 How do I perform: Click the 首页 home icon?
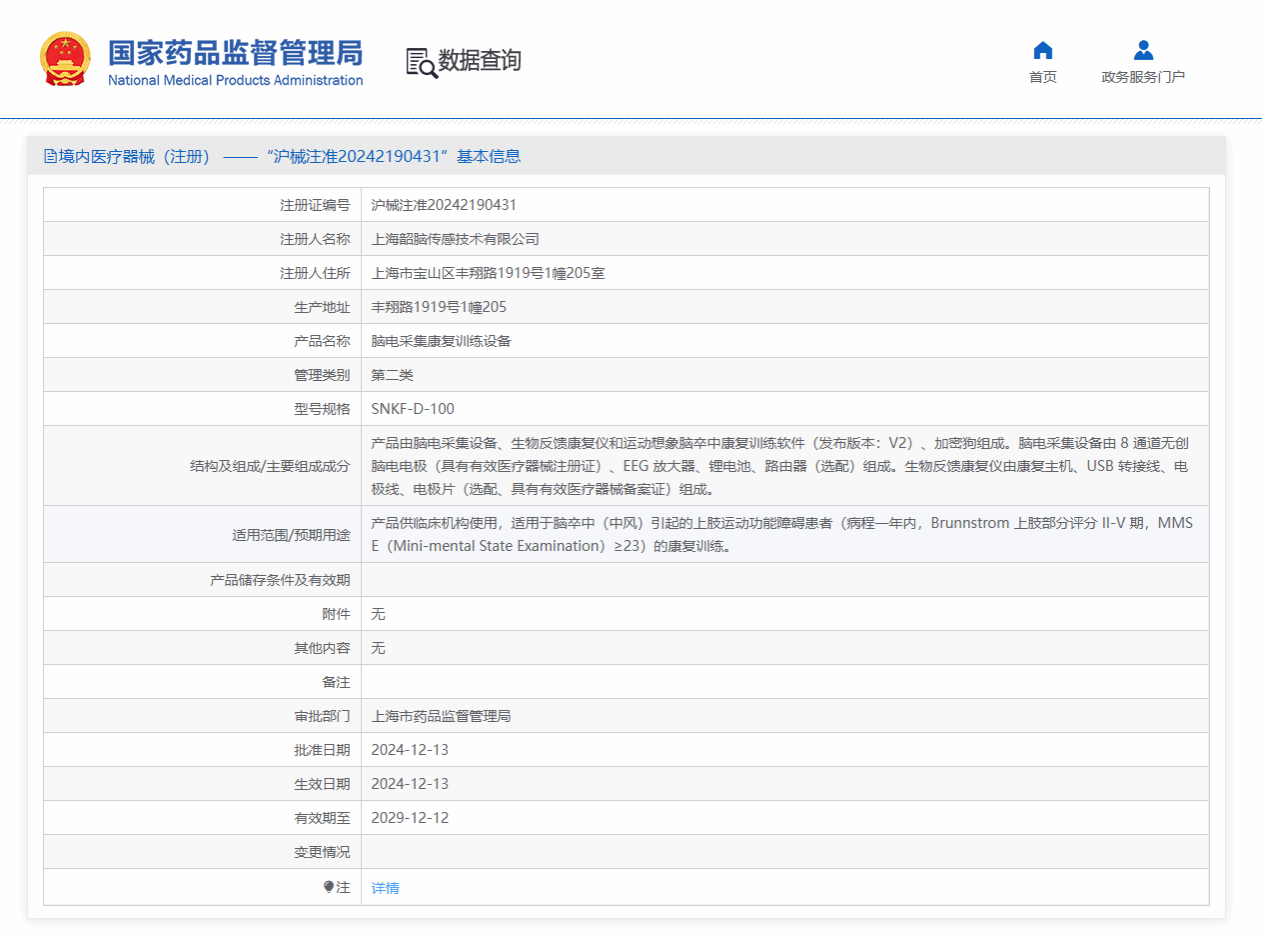(1043, 50)
